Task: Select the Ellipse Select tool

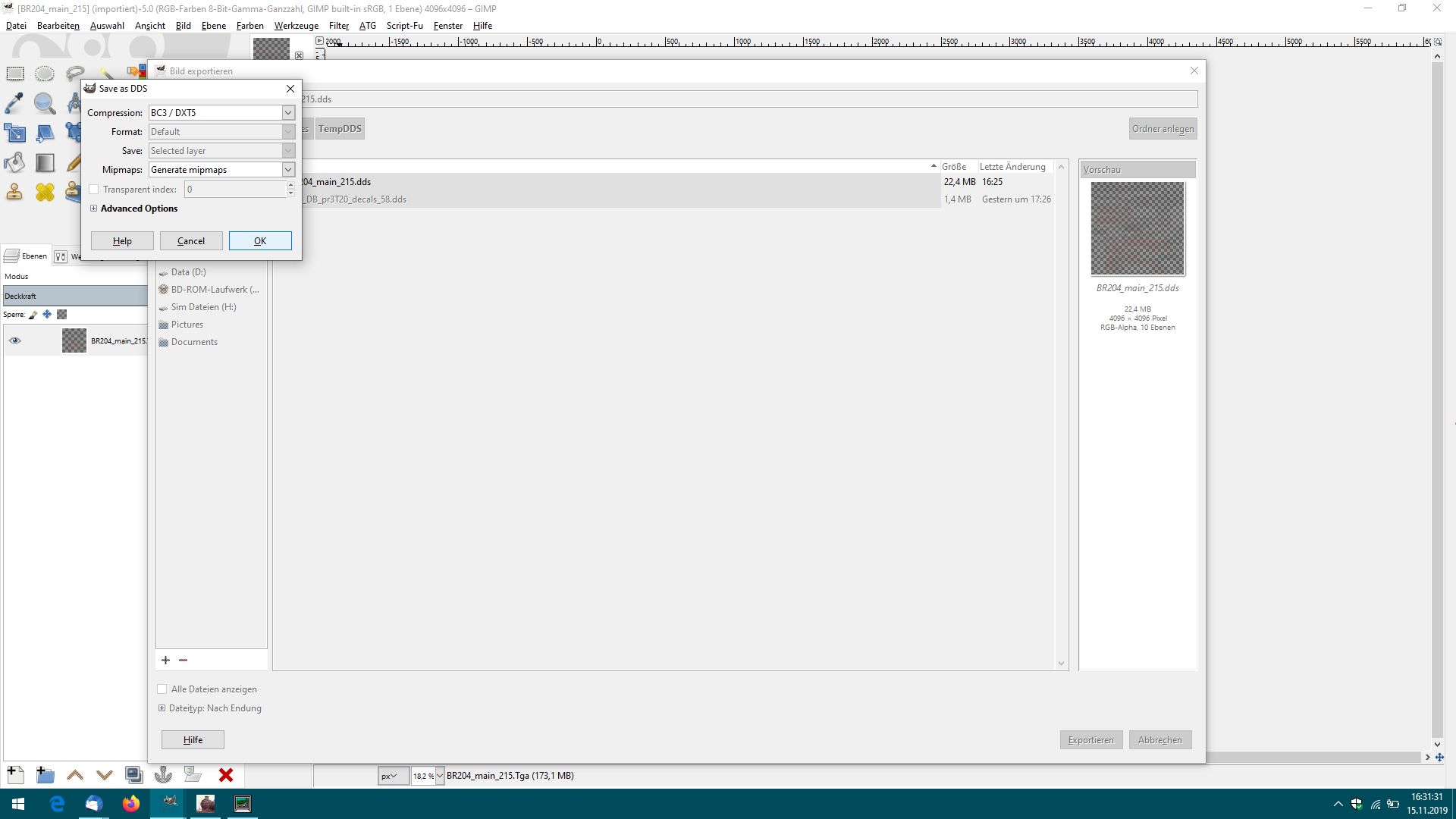Action: [45, 74]
